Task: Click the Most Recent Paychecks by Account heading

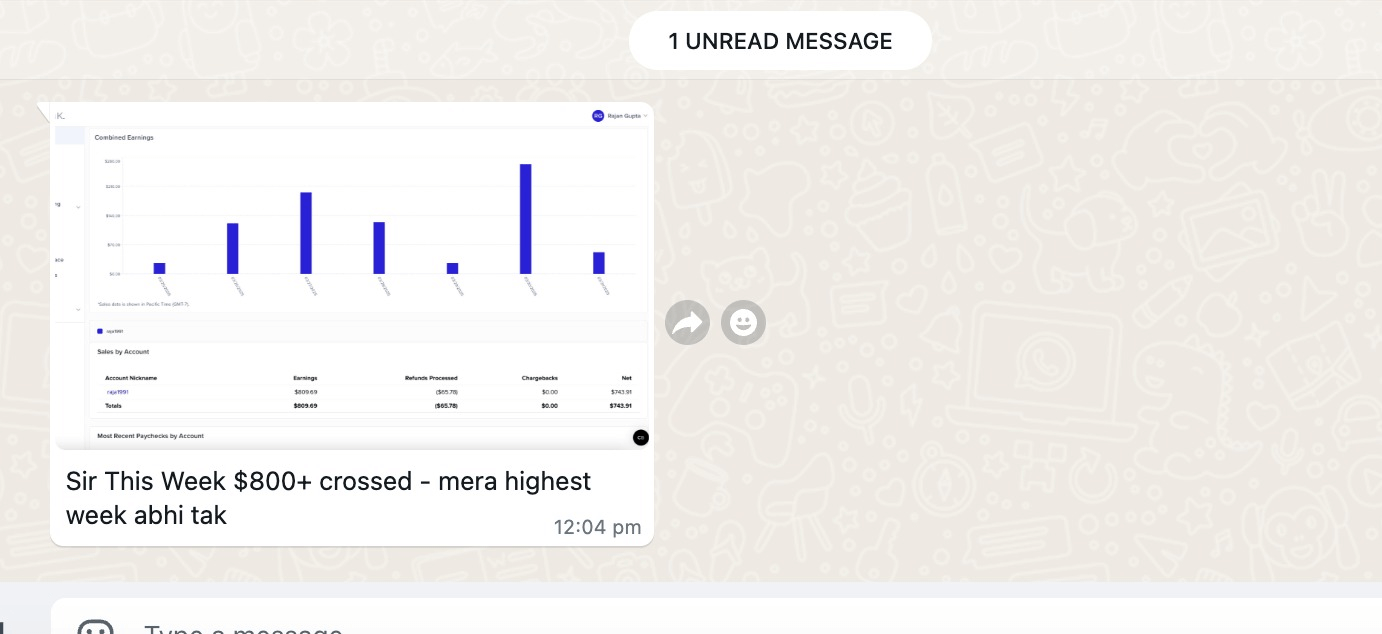Action: click(150, 436)
